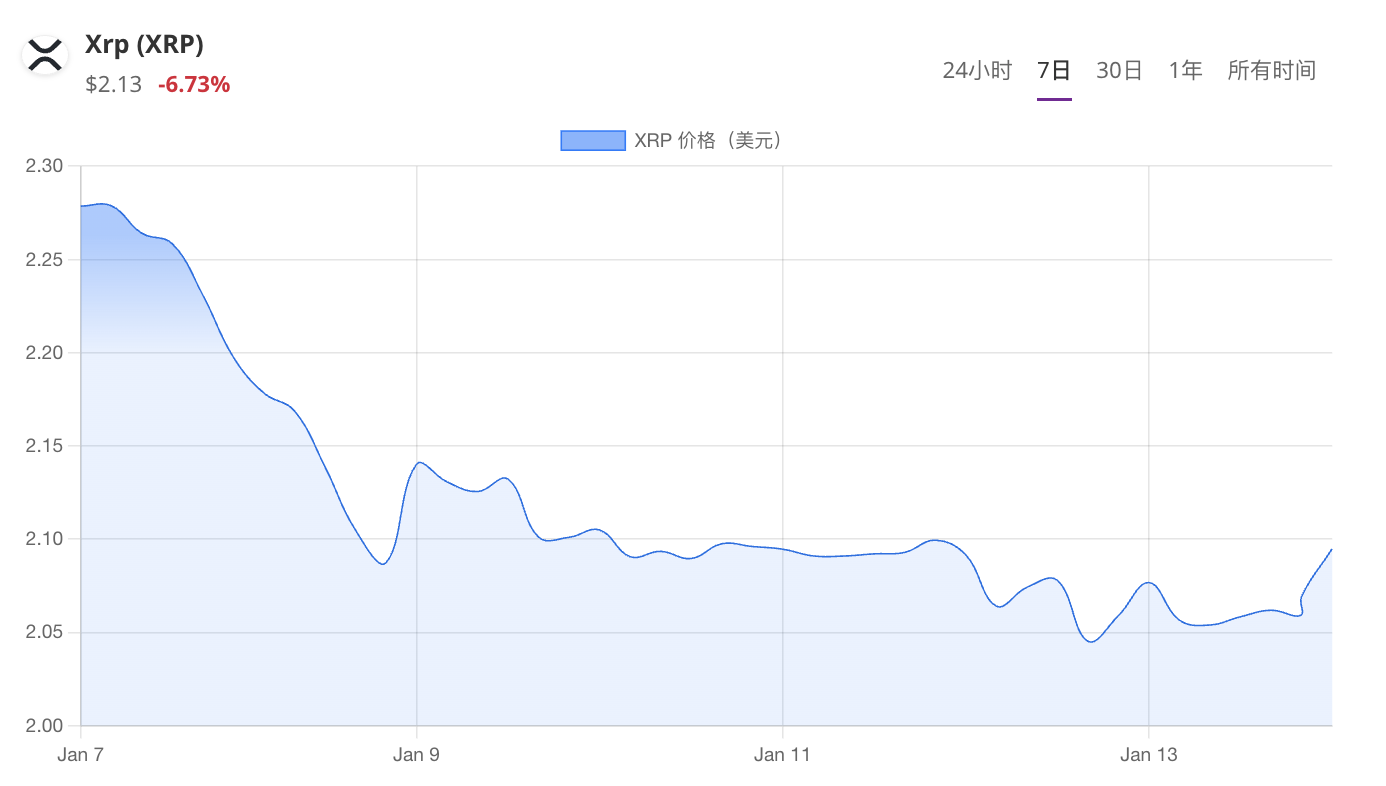Click the lowest dip before Jan 13

pyautogui.click(x=1090, y=642)
